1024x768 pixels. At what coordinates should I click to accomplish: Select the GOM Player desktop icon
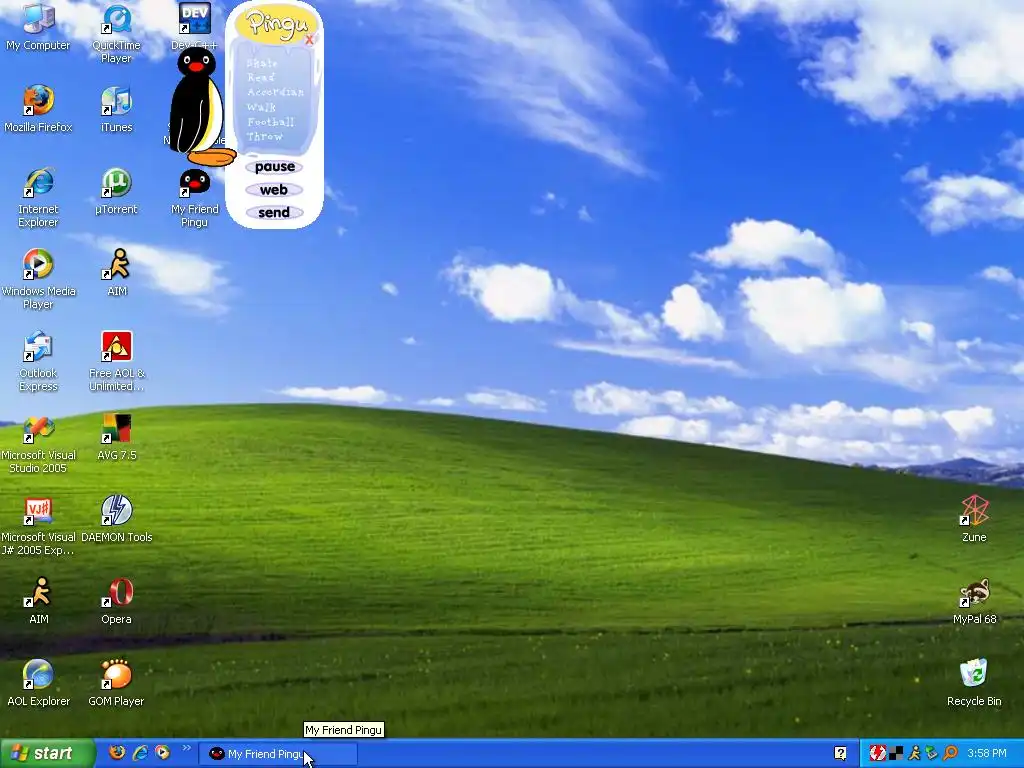[116, 682]
